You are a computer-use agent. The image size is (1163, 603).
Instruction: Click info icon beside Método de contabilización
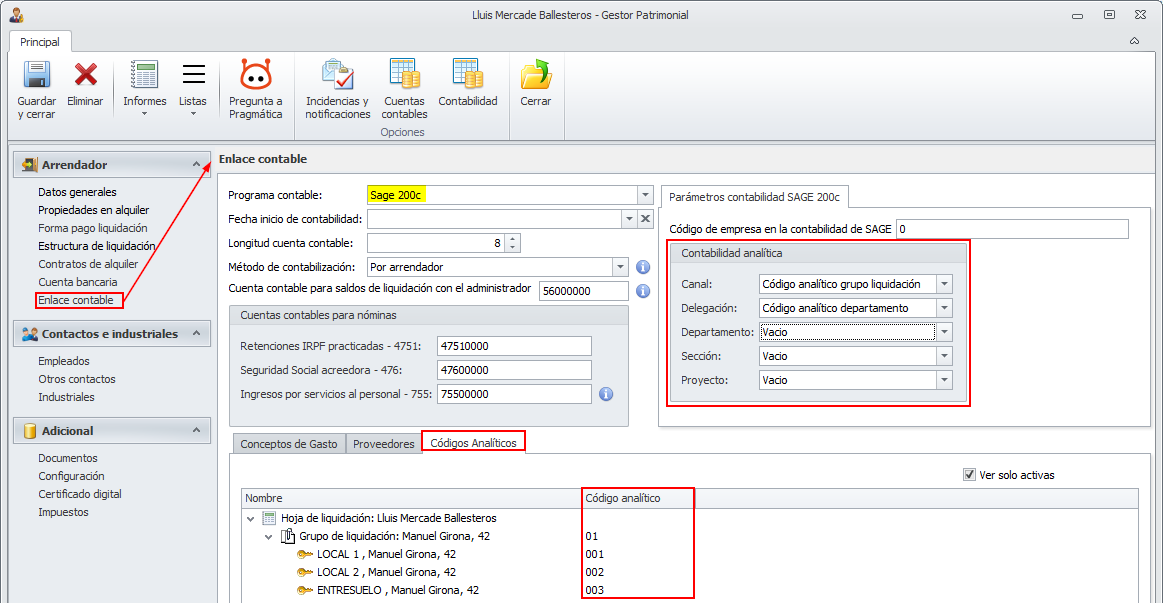[x=643, y=267]
